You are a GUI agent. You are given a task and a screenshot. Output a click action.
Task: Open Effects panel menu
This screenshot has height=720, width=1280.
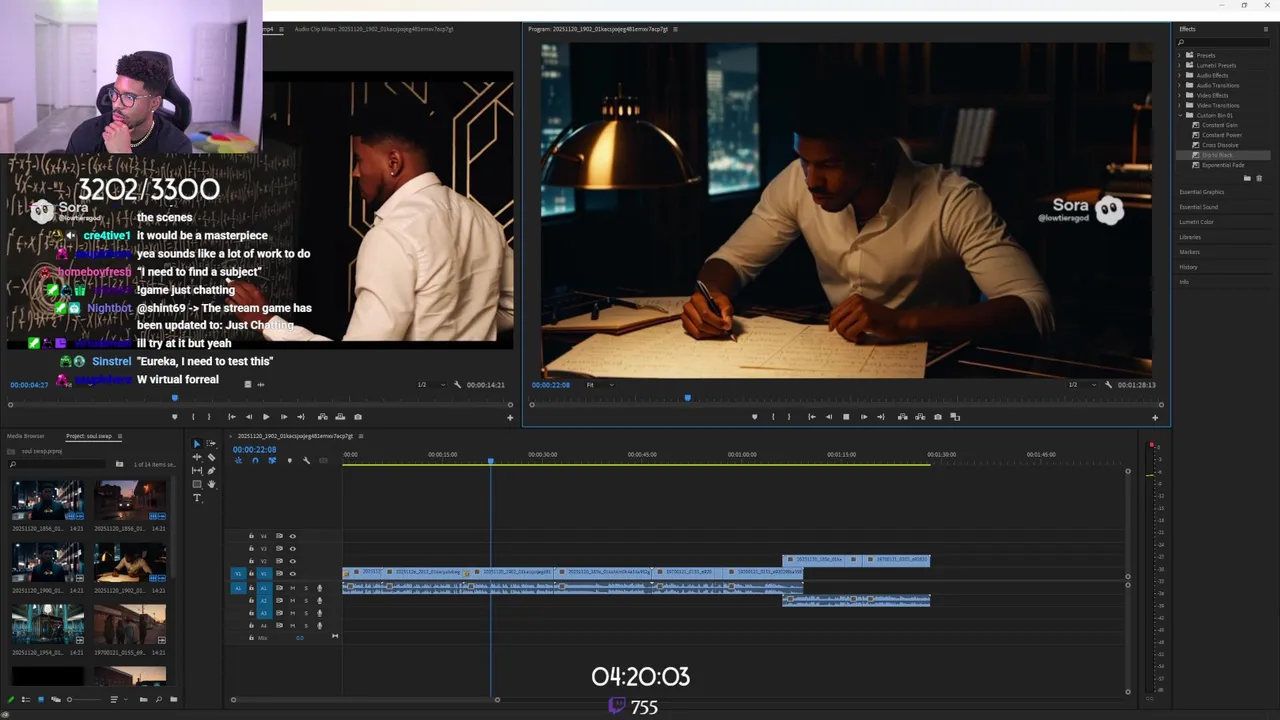click(1266, 29)
